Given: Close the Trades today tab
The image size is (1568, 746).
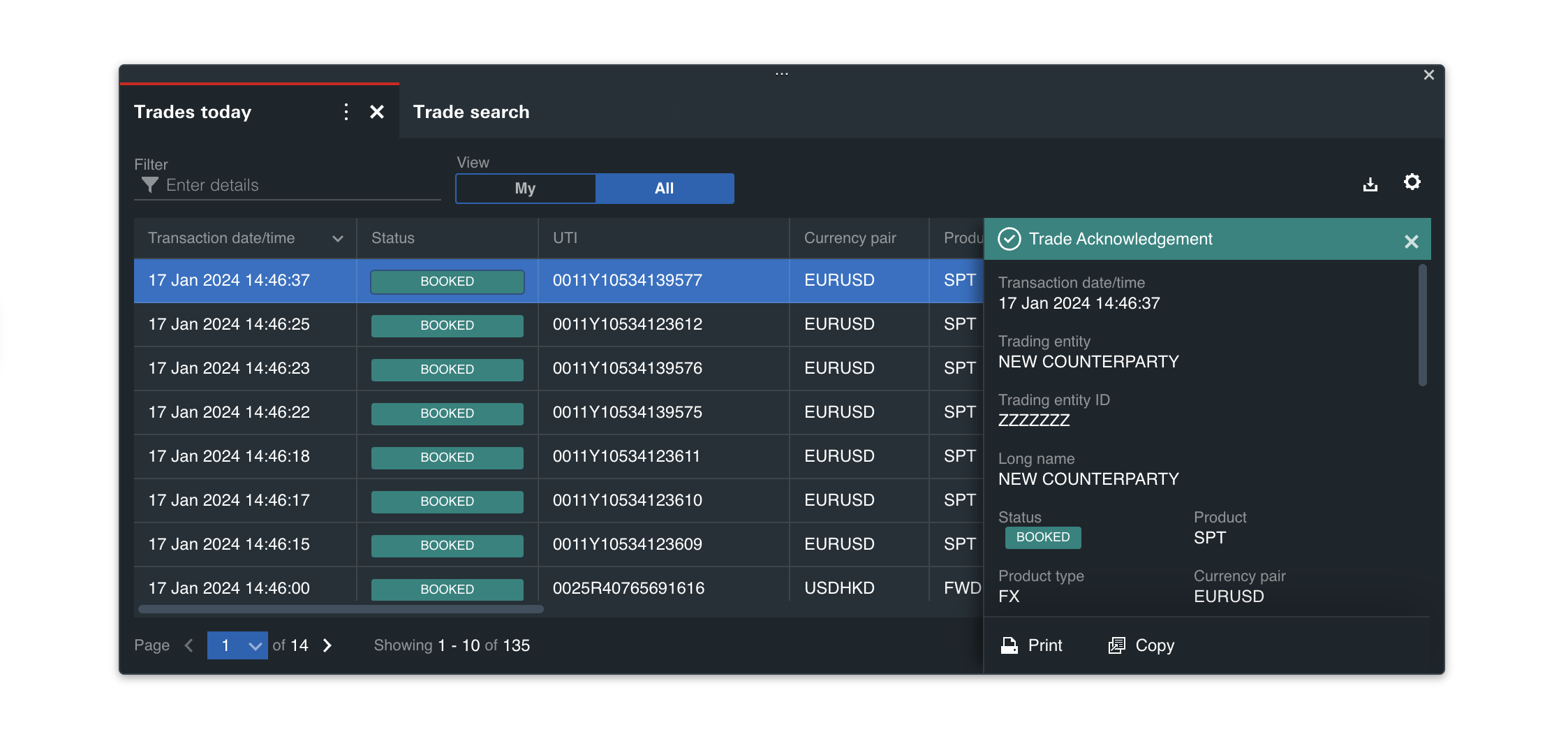Looking at the screenshot, I should click(x=377, y=112).
